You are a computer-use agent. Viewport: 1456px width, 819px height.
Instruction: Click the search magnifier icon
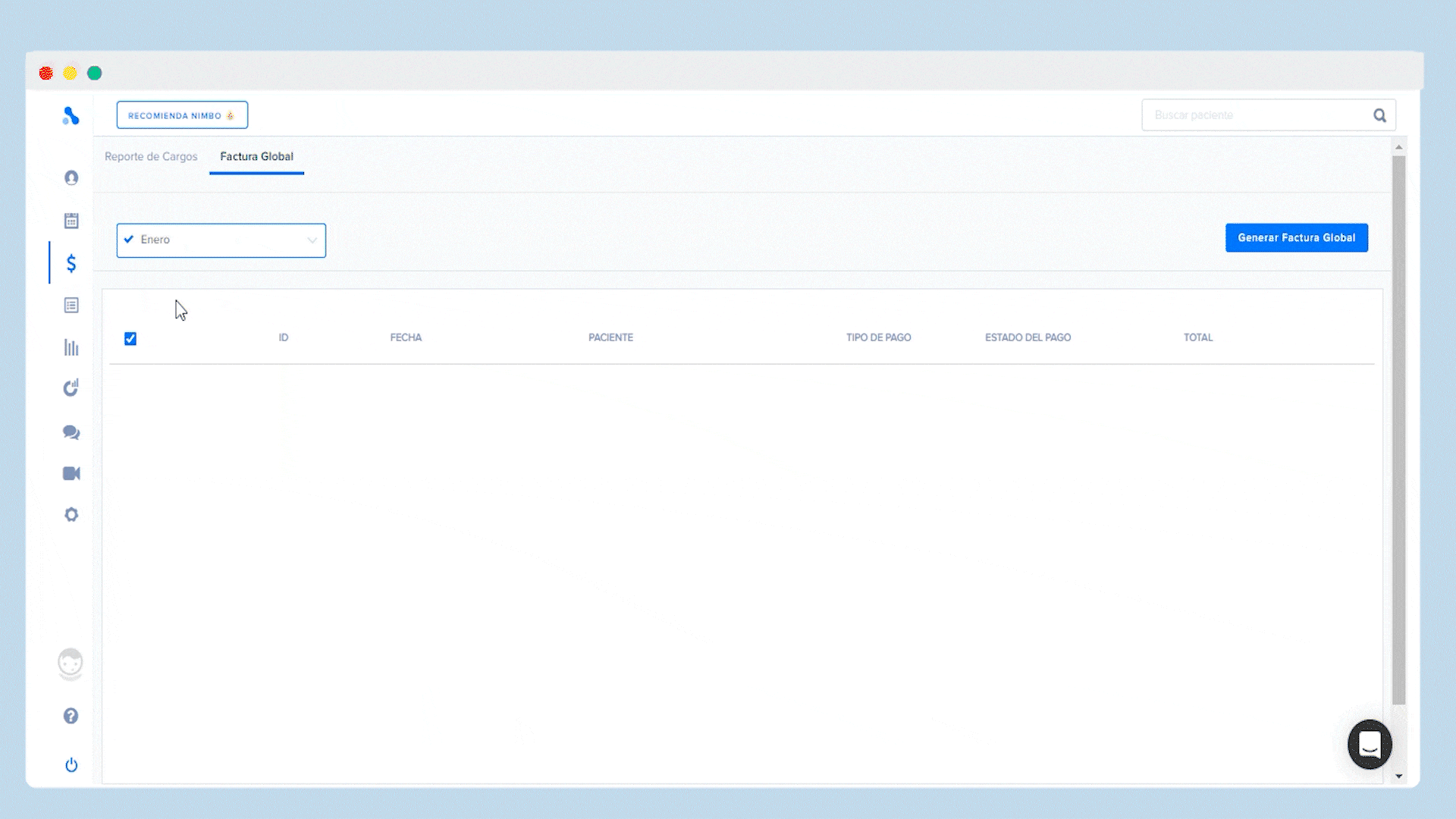pyautogui.click(x=1379, y=115)
